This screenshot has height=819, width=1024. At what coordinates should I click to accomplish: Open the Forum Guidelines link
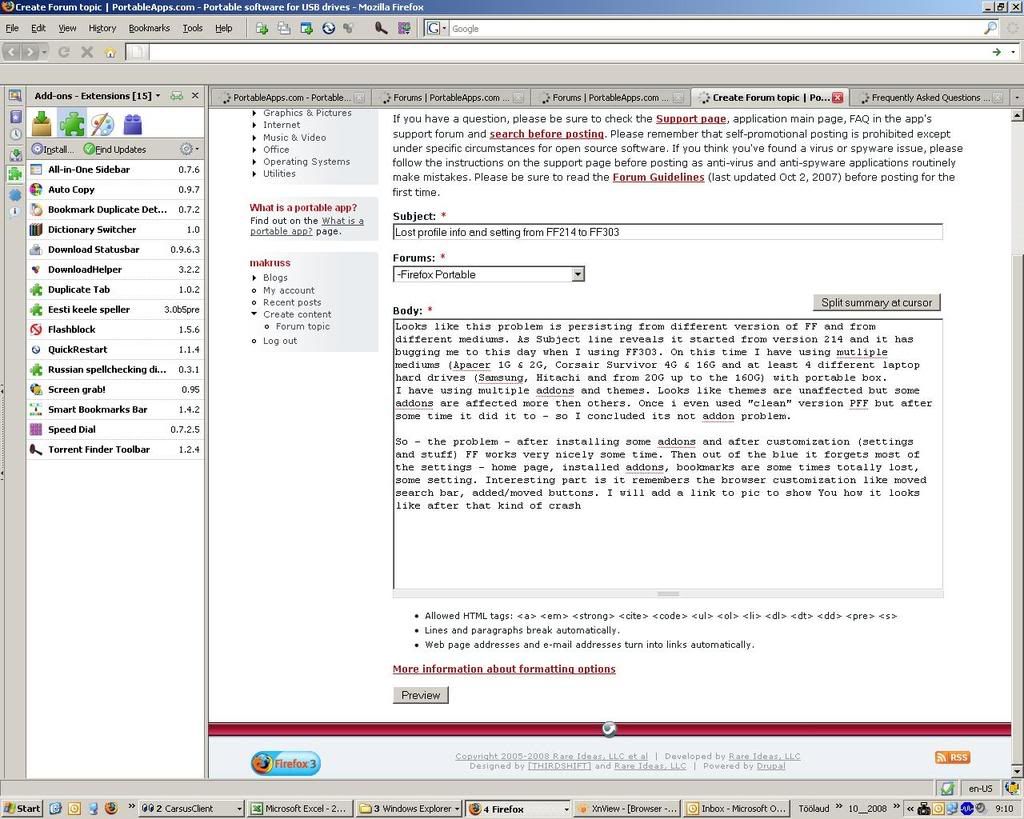click(x=658, y=177)
